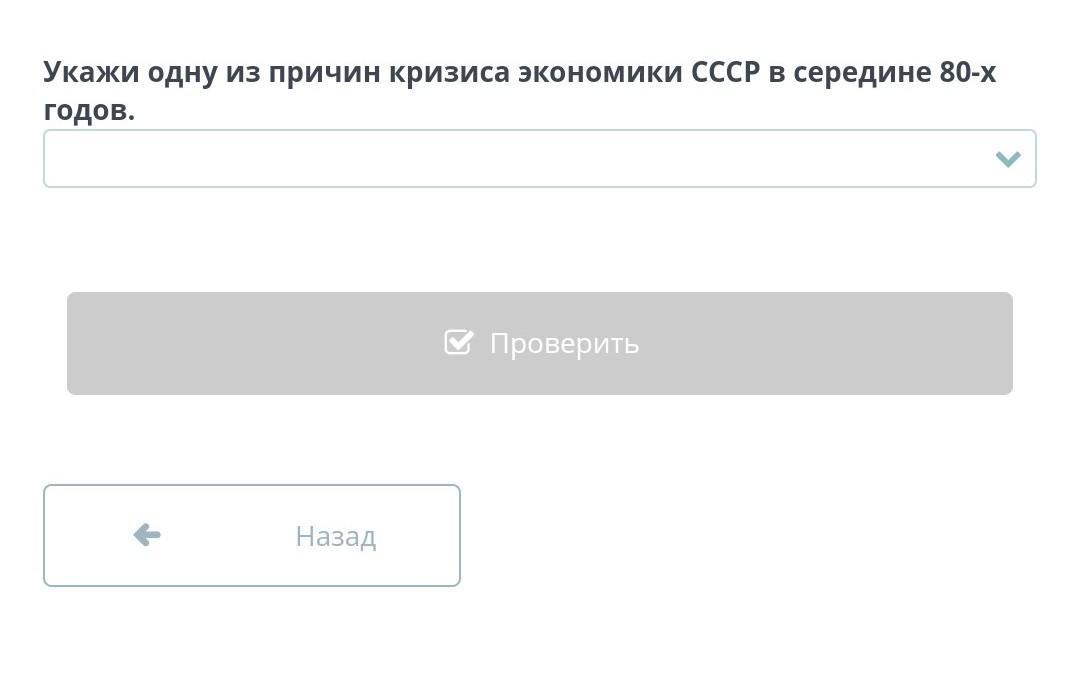Click the word годов in the question
Screen dimensions: 1080x686
[88, 111]
